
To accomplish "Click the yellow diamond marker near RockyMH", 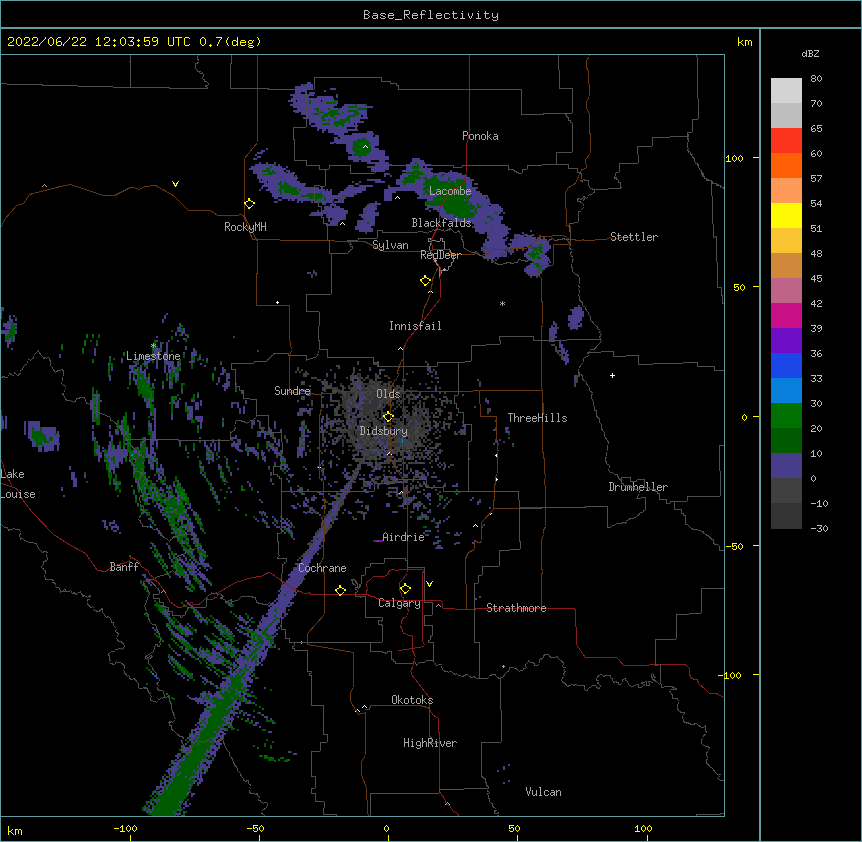I will point(249,203).
